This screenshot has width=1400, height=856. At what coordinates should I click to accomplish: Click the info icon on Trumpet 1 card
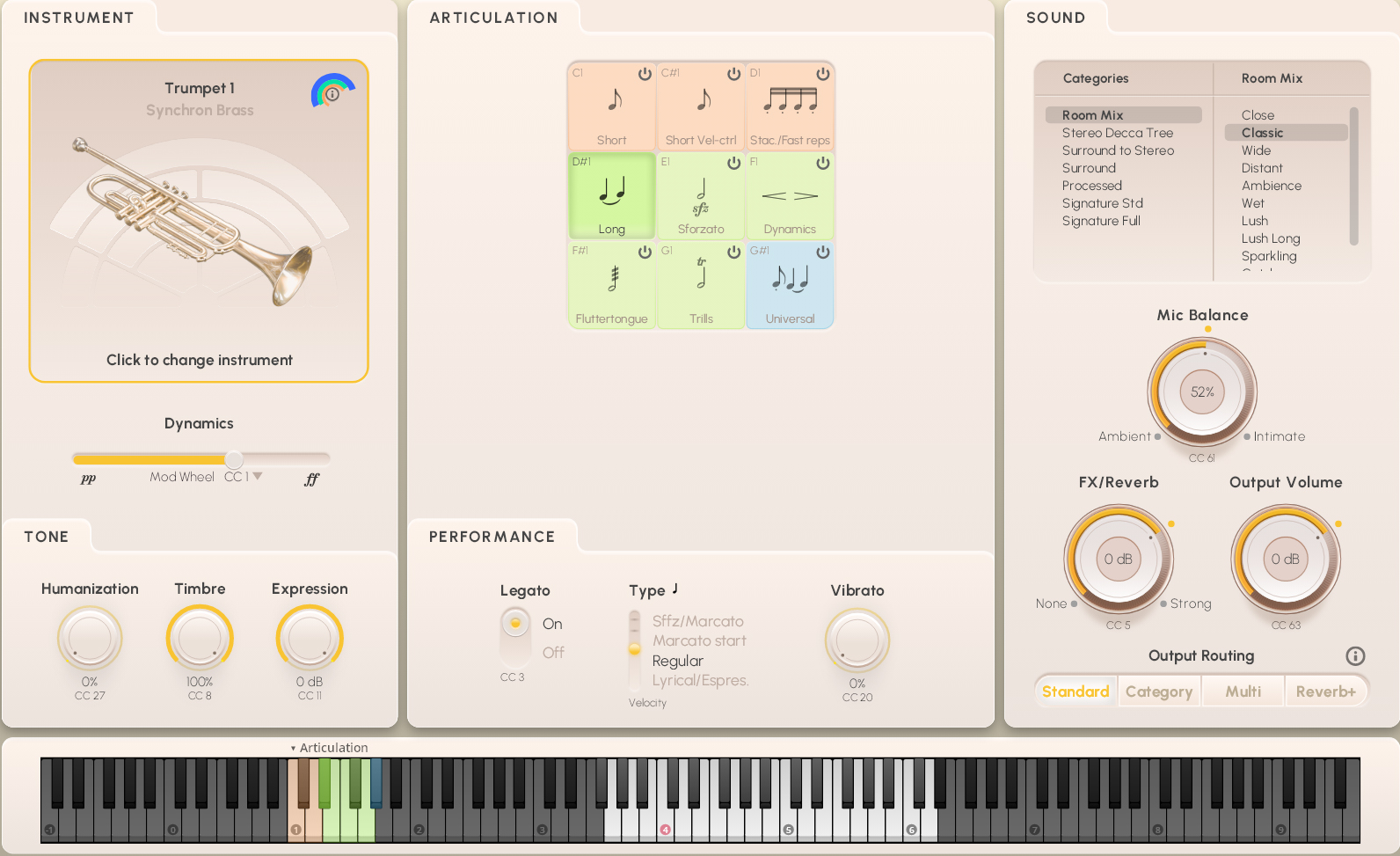click(x=332, y=93)
